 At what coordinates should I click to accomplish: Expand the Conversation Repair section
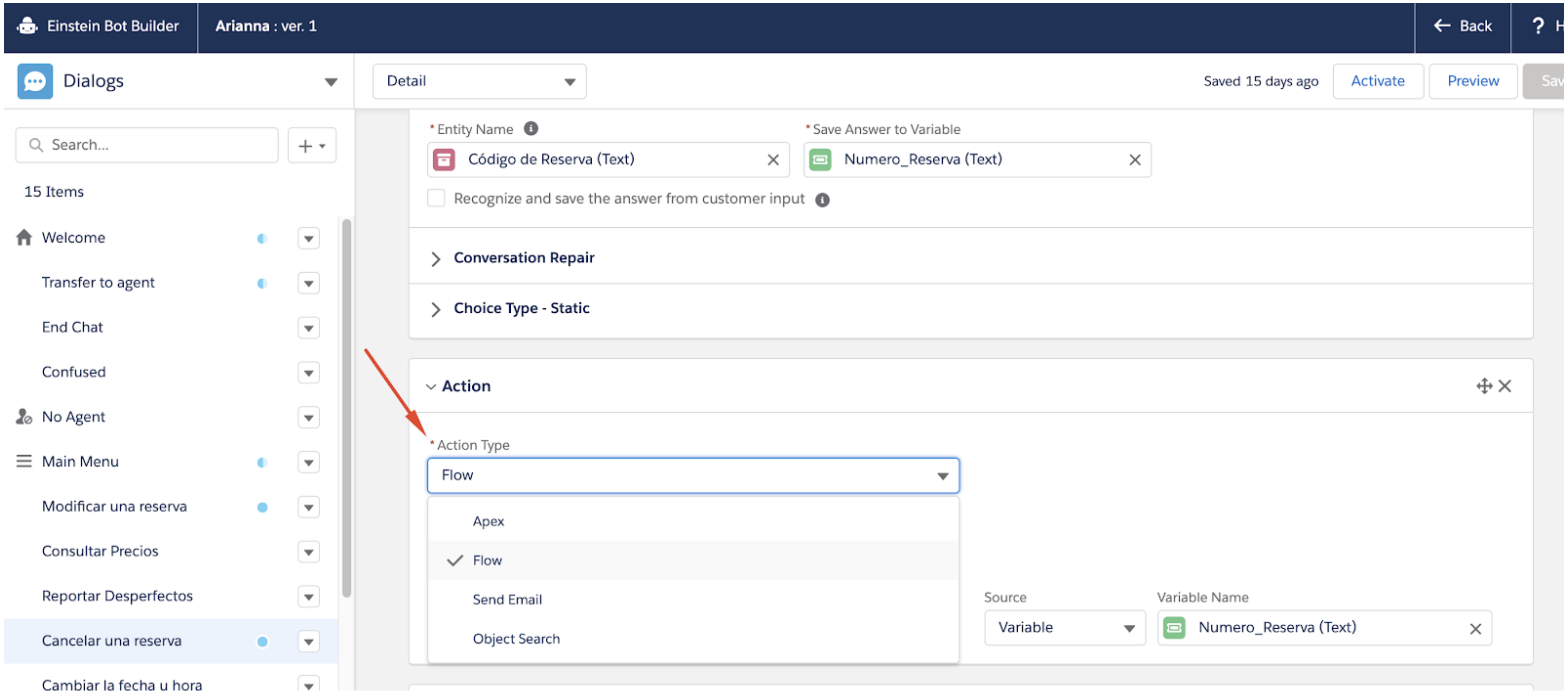coord(435,258)
